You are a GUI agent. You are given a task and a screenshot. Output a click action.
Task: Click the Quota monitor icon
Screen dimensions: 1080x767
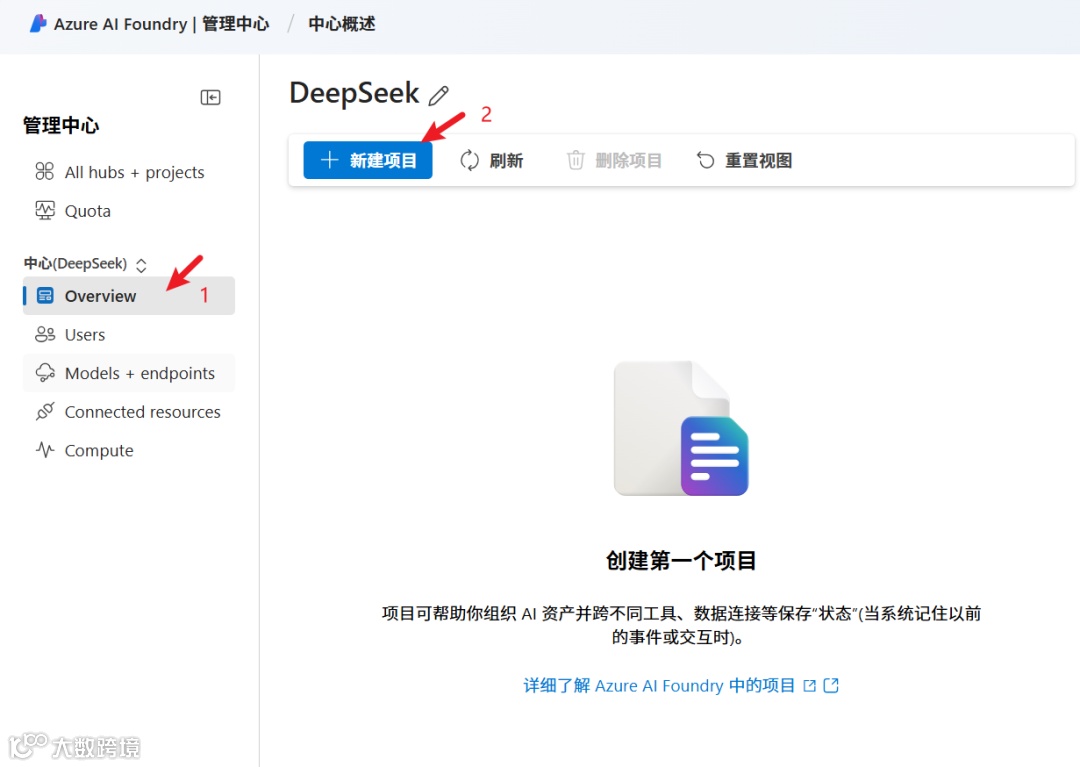pyautogui.click(x=45, y=210)
